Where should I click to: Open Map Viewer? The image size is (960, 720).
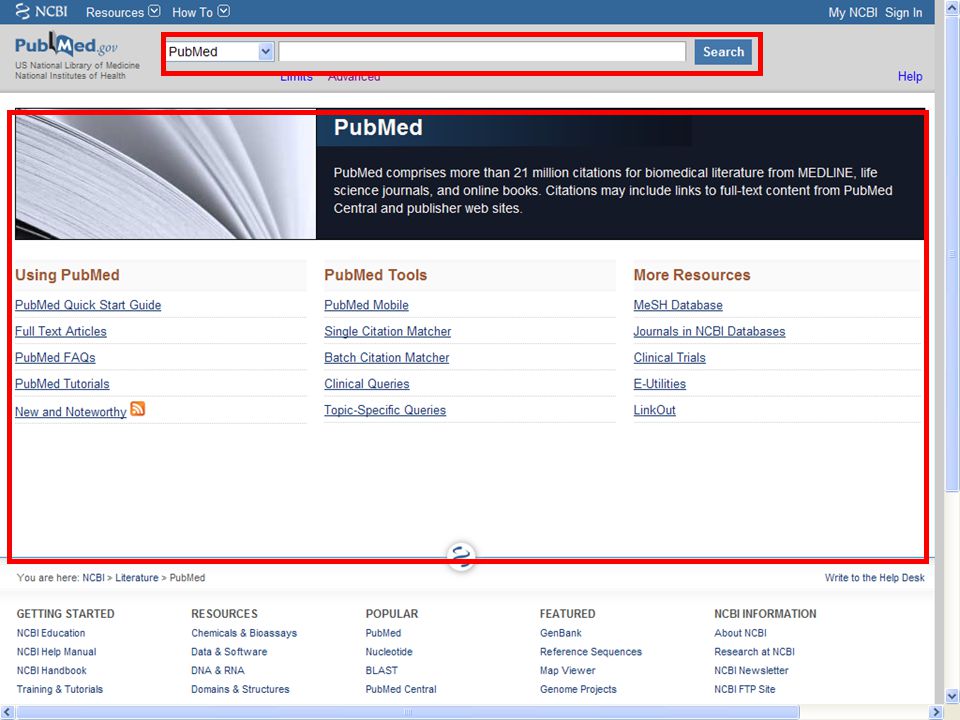pos(568,671)
